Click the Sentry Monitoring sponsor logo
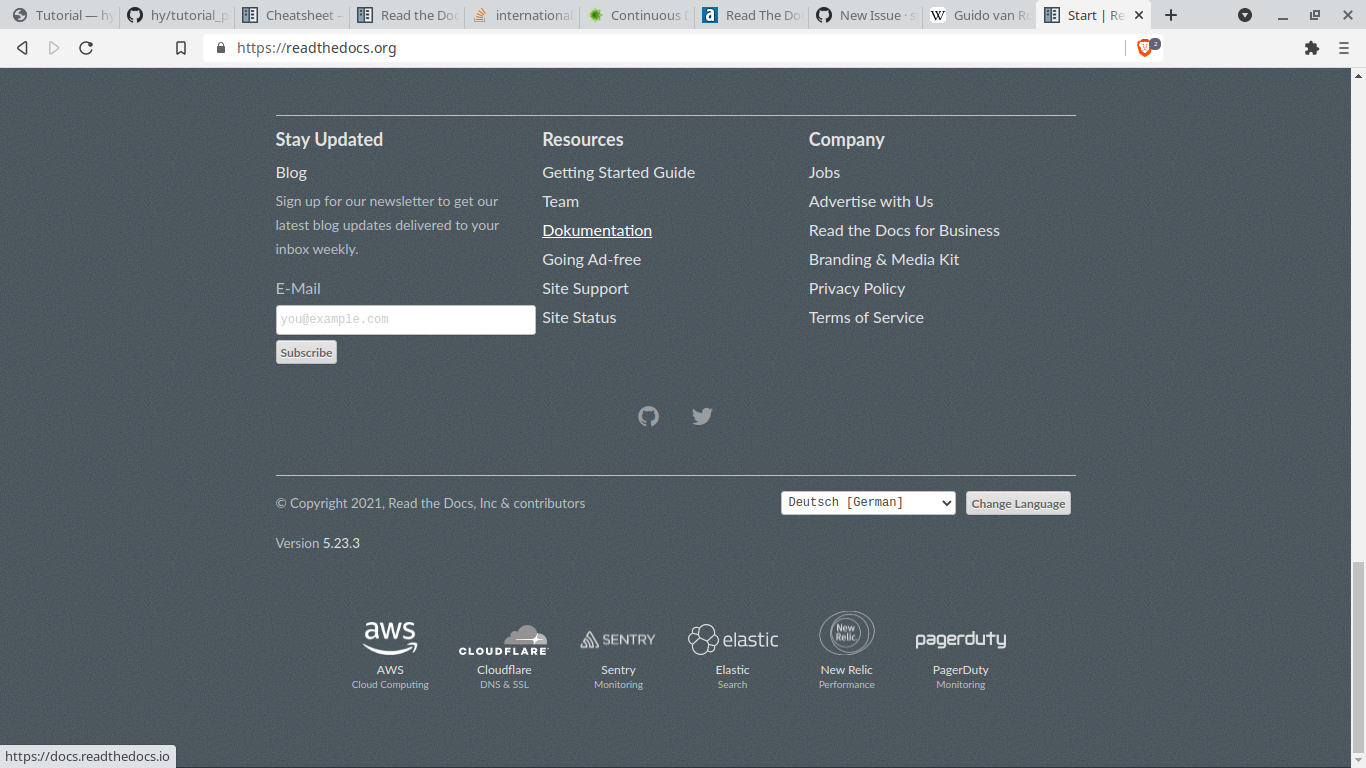Screen dimensions: 1366x768 (618, 640)
